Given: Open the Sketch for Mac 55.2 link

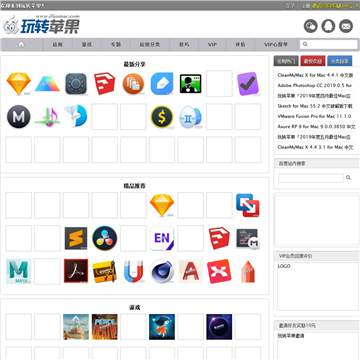Looking at the screenshot, I should 315,106.
